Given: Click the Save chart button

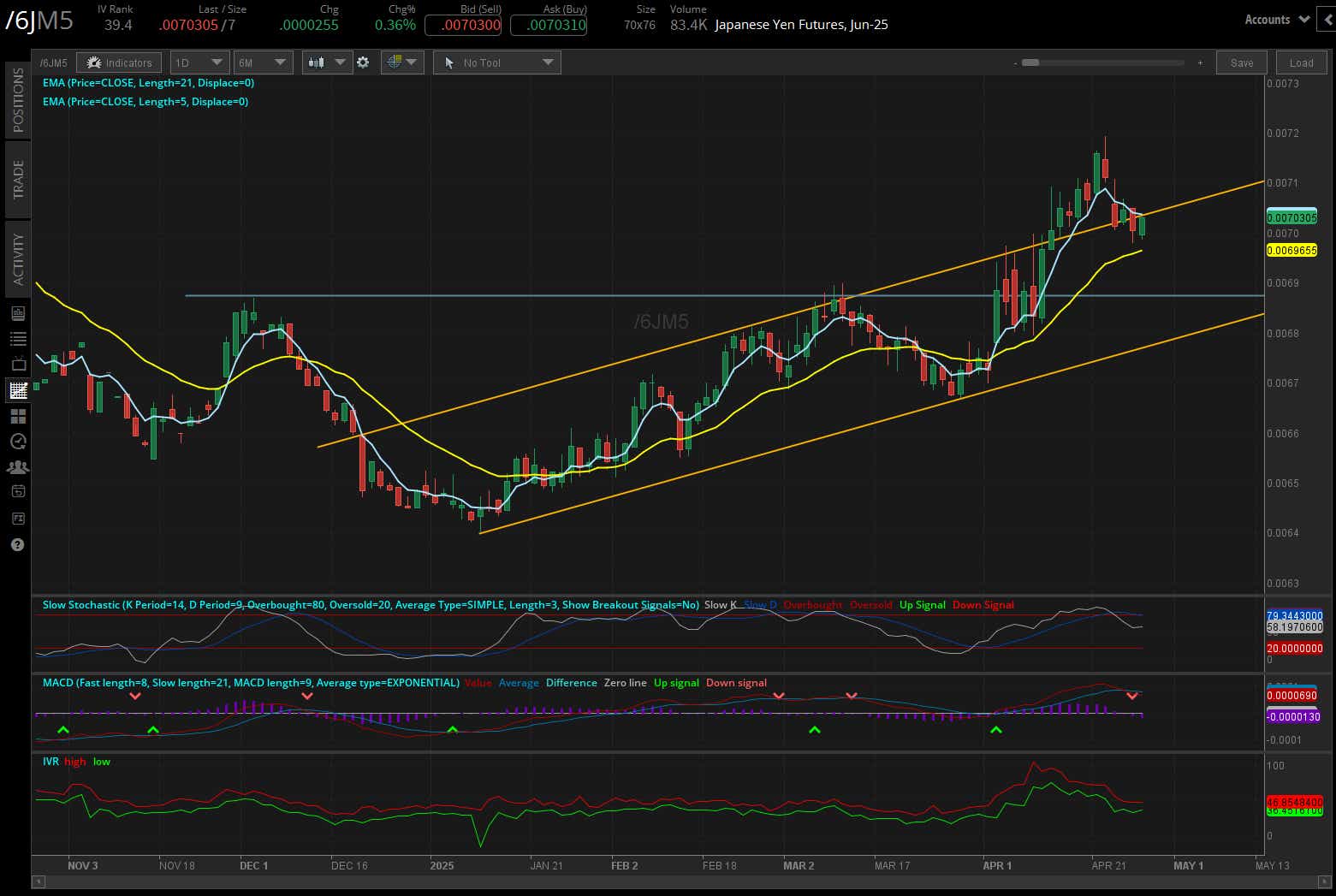Looking at the screenshot, I should click(1241, 62).
